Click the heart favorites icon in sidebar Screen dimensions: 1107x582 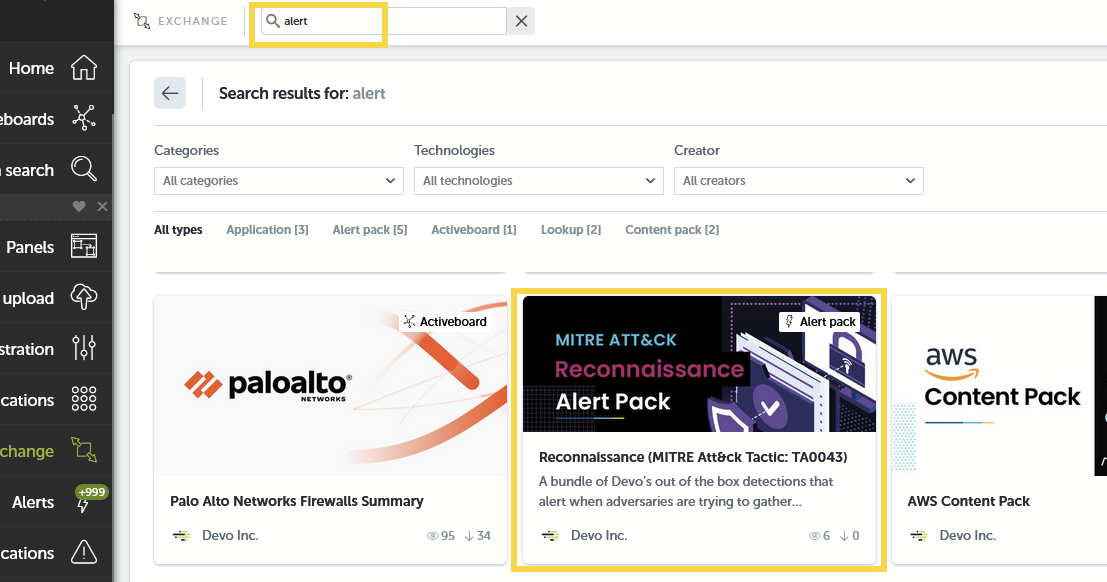(x=79, y=206)
